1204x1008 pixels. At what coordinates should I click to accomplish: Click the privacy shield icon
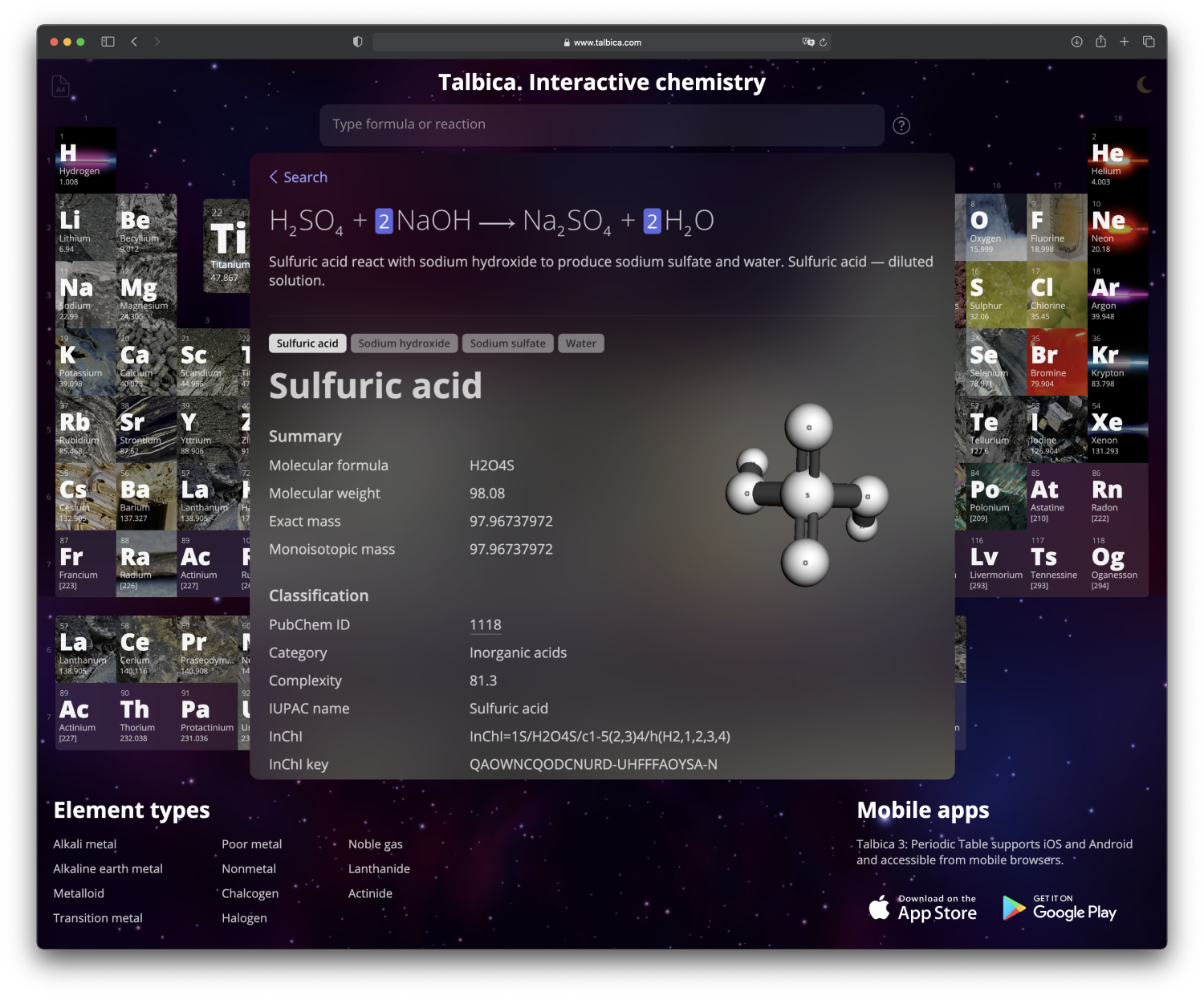358,42
